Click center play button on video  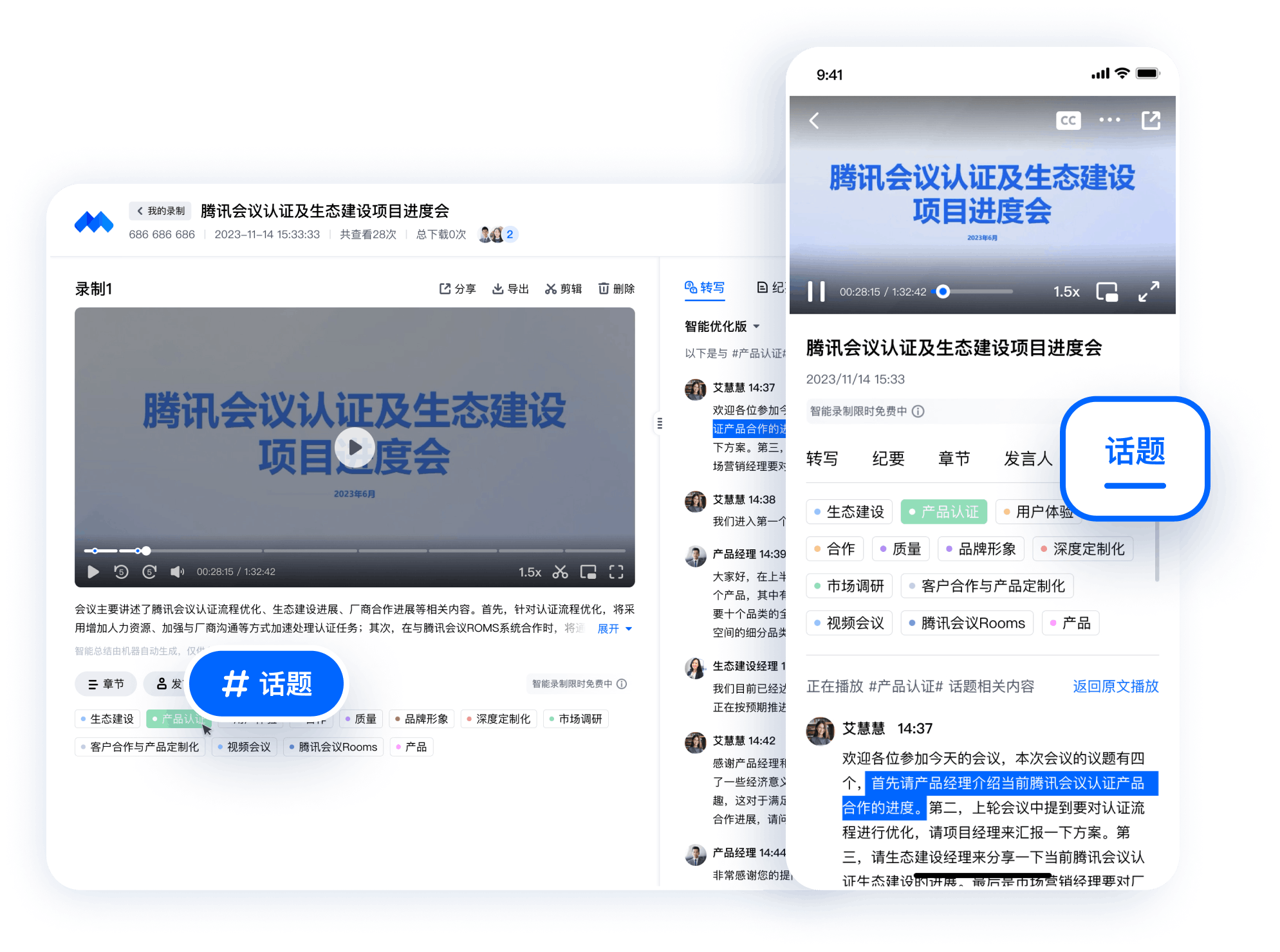[355, 447]
